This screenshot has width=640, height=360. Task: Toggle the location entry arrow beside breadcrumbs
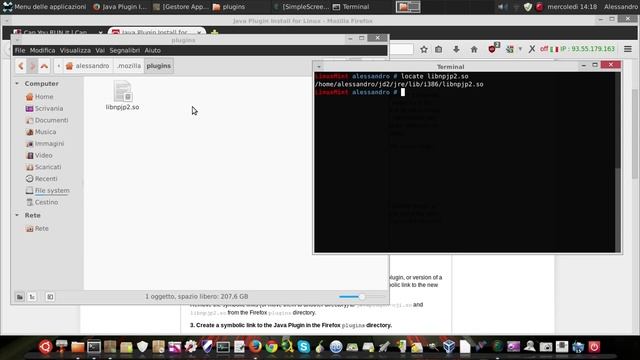click(58, 66)
